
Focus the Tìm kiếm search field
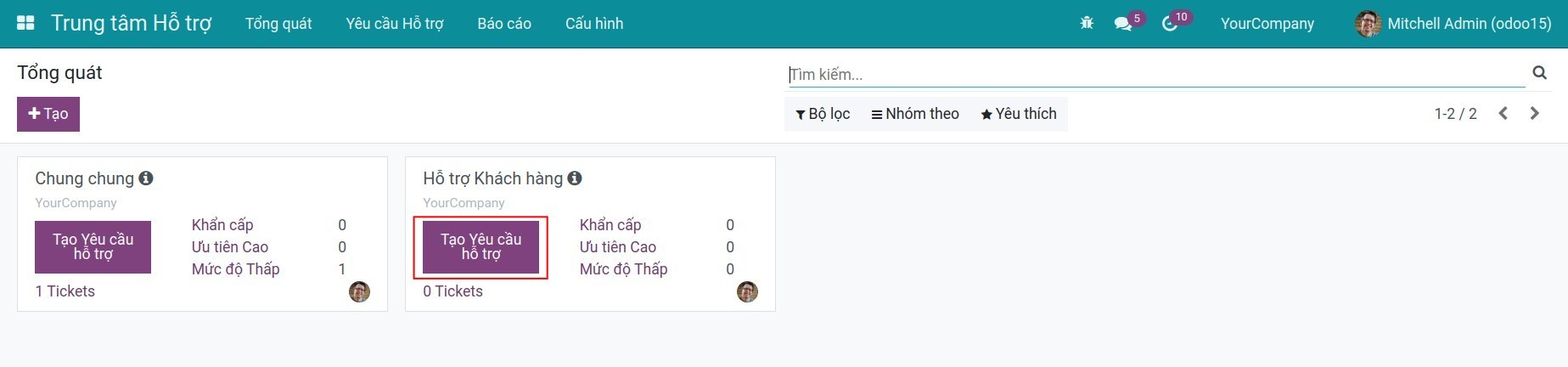[x=1155, y=75]
